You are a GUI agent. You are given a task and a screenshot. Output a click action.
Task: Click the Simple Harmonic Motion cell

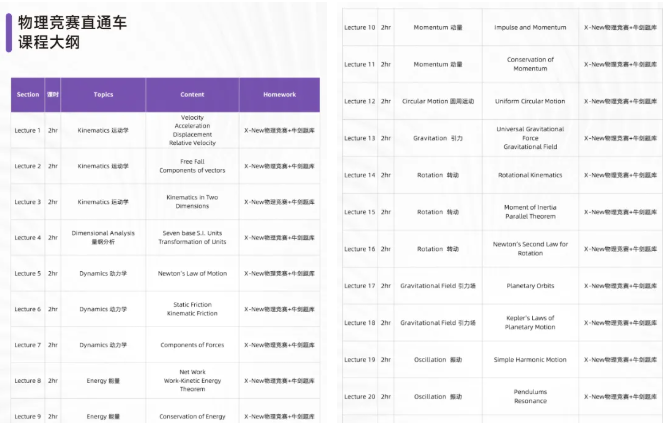(530, 360)
